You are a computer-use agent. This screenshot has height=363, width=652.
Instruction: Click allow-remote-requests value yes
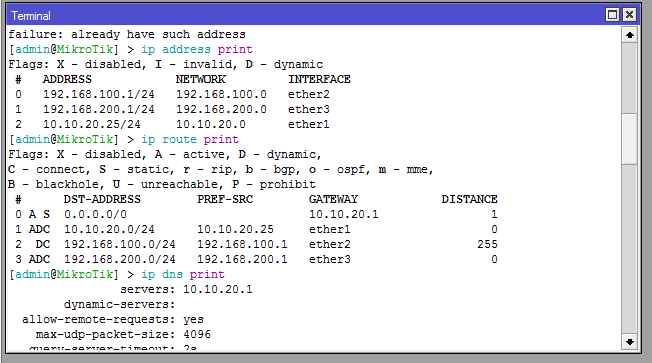point(193,319)
